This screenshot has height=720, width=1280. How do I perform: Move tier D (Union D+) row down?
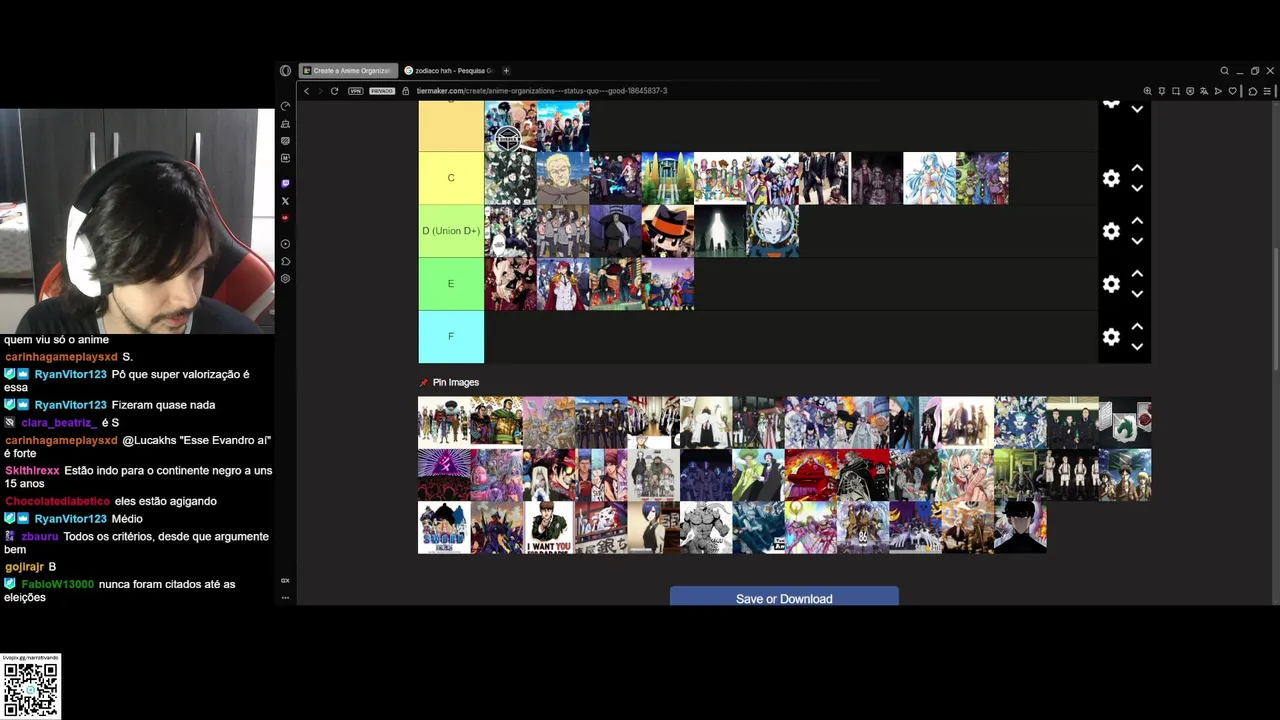tap(1137, 241)
